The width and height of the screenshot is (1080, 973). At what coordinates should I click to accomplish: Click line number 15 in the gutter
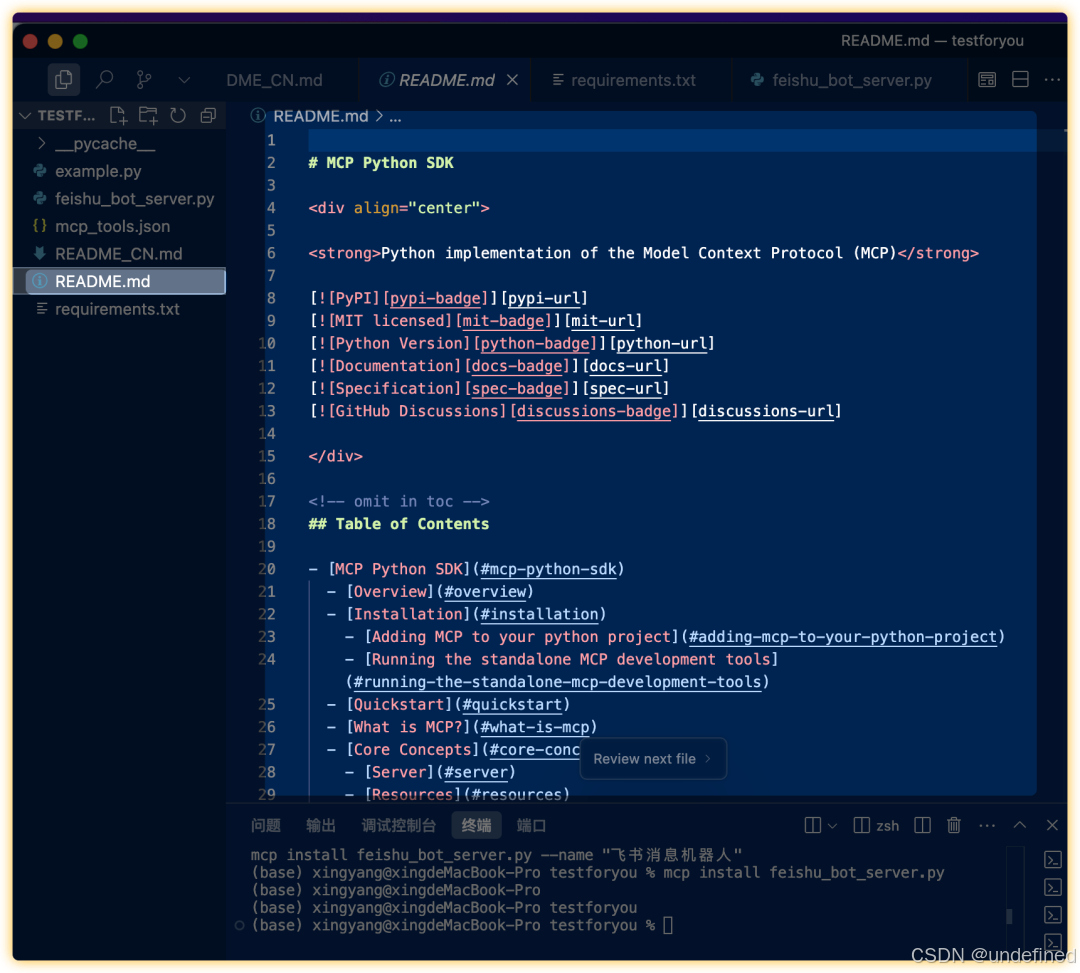click(267, 456)
